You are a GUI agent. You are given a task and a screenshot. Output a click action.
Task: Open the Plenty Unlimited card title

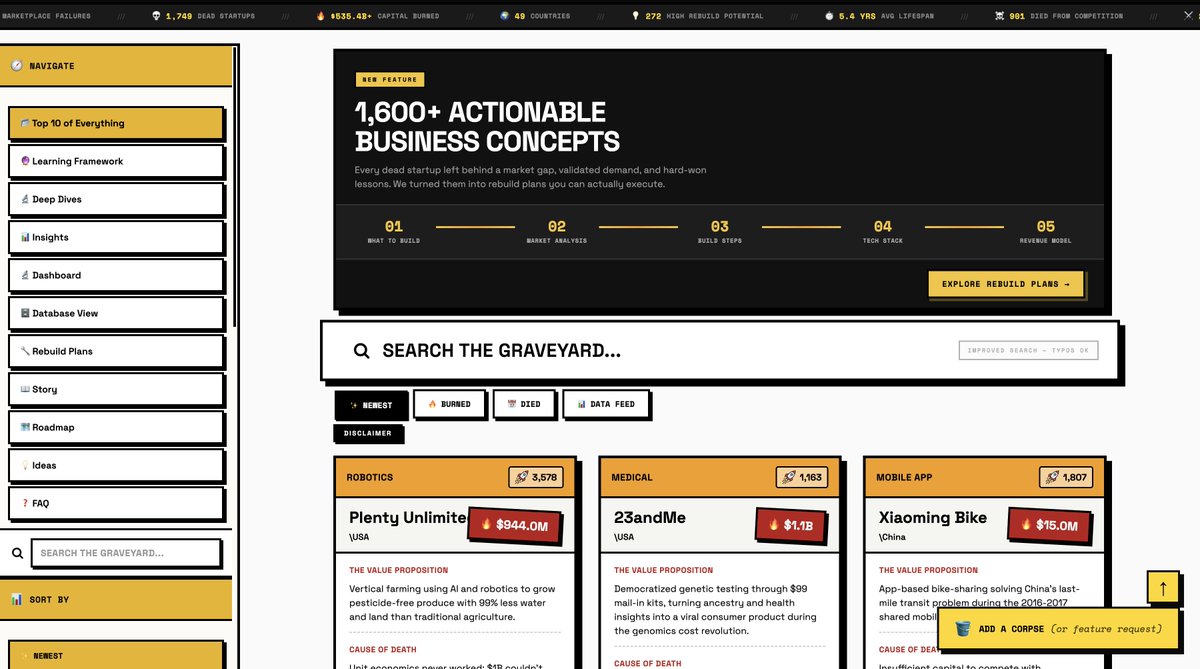(x=407, y=517)
